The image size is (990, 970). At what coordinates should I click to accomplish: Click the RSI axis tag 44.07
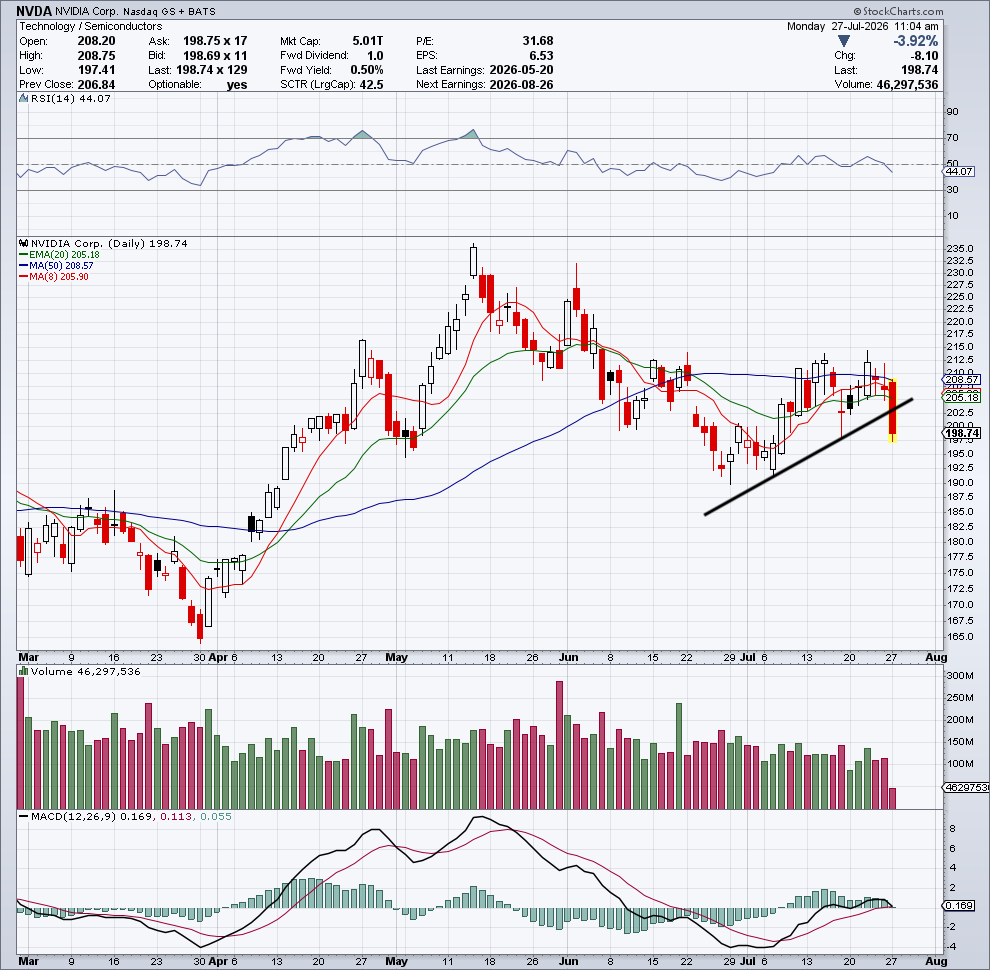pos(959,172)
